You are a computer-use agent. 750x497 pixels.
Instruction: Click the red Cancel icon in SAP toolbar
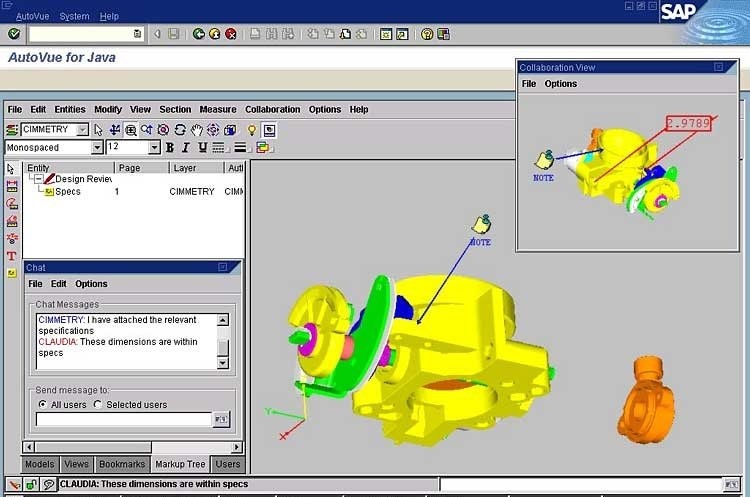tap(231, 34)
